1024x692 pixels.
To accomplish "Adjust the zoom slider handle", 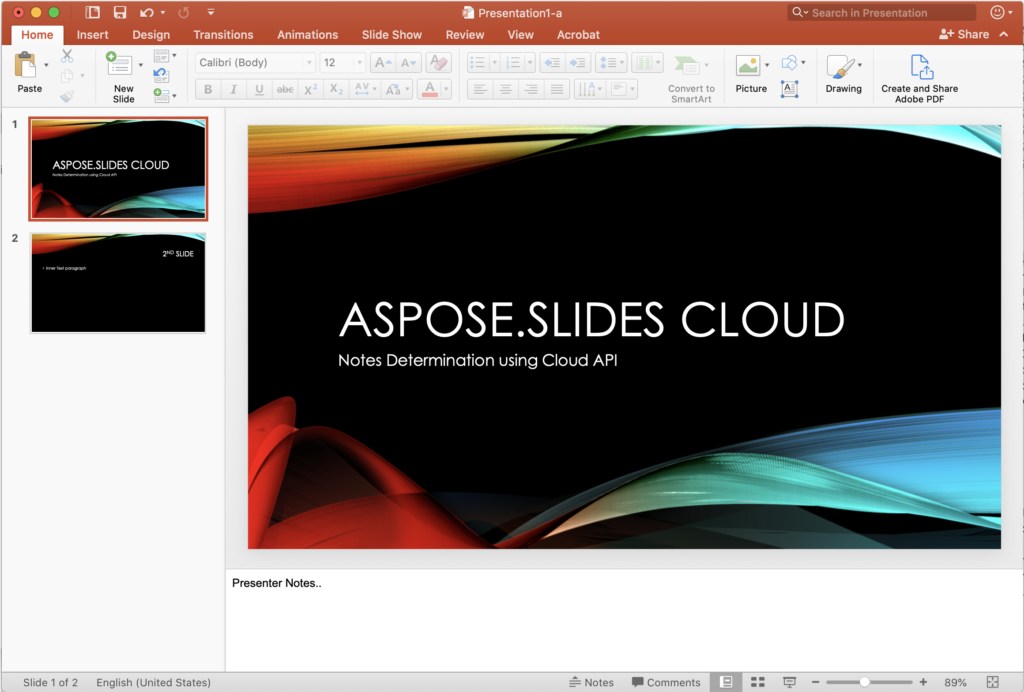I will [x=864, y=682].
